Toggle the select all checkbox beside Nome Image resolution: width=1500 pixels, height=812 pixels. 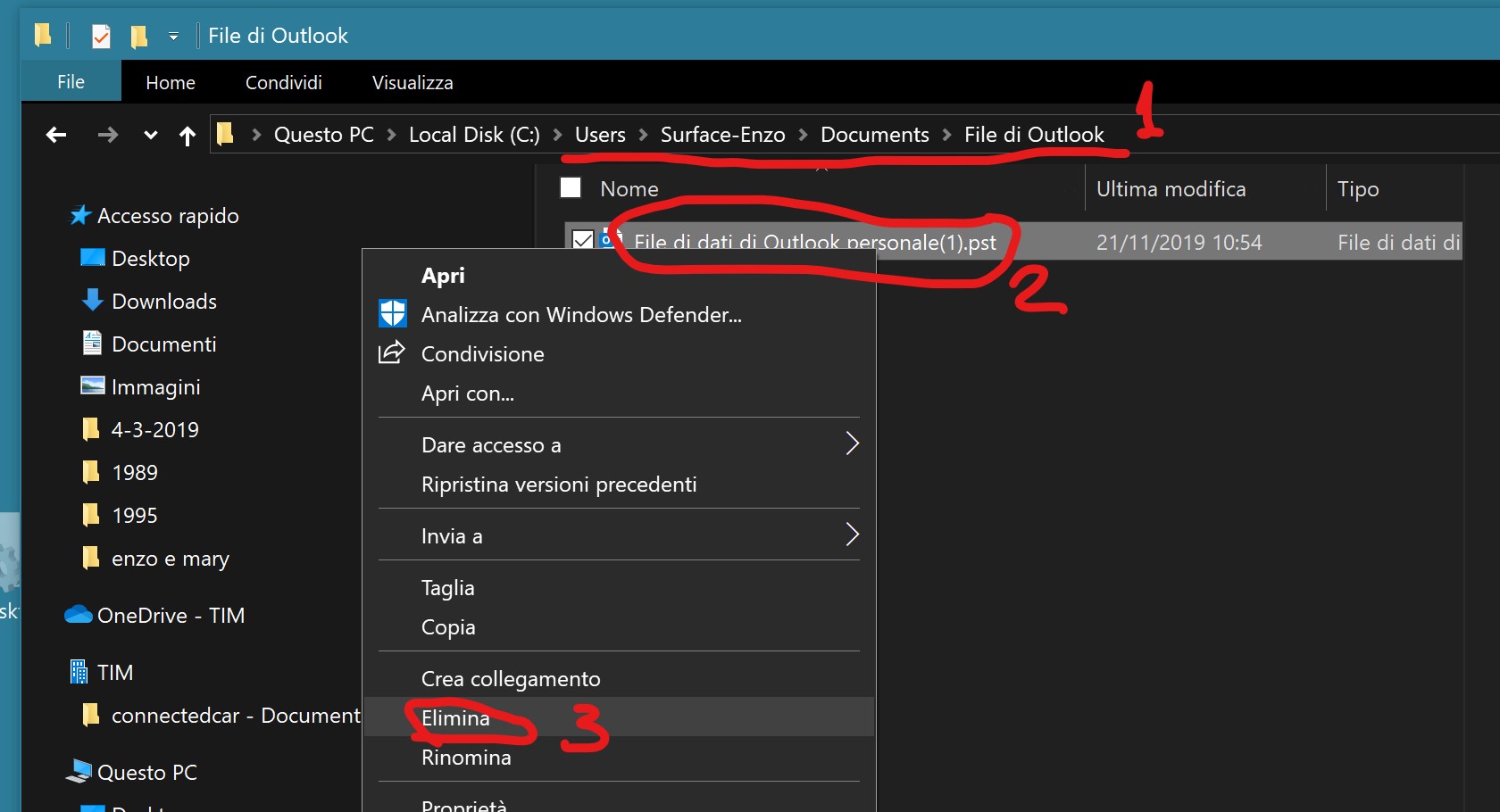[x=571, y=188]
